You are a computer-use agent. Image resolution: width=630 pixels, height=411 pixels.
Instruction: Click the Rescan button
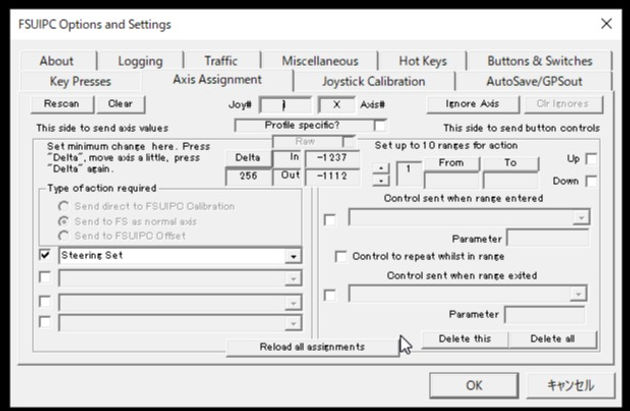pos(61,104)
